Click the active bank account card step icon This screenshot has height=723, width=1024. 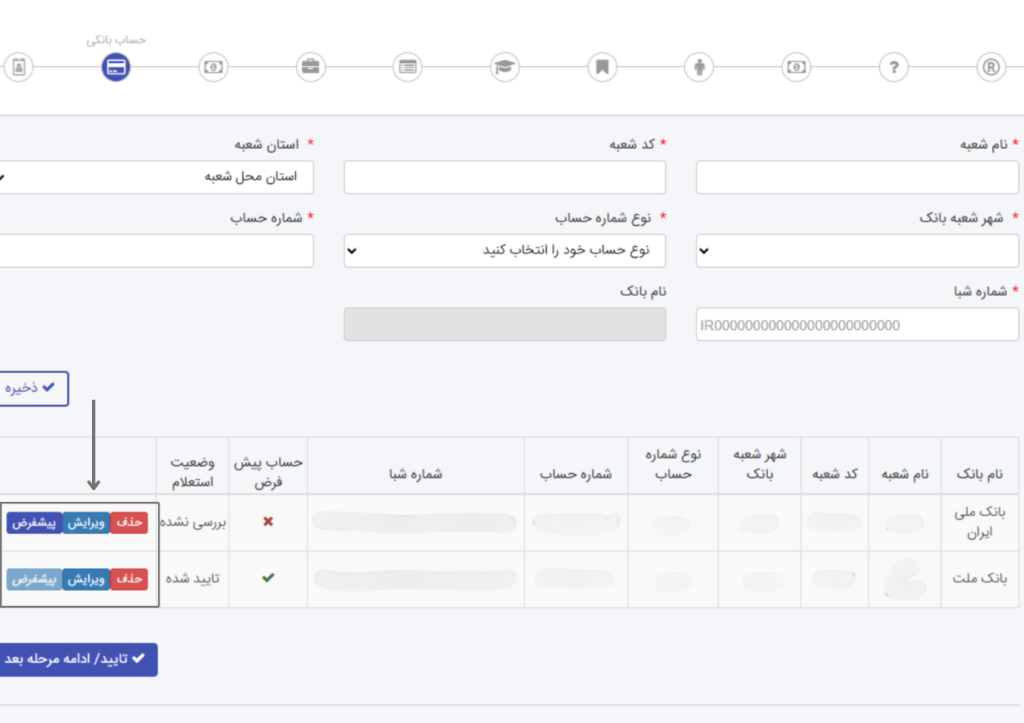[116, 68]
